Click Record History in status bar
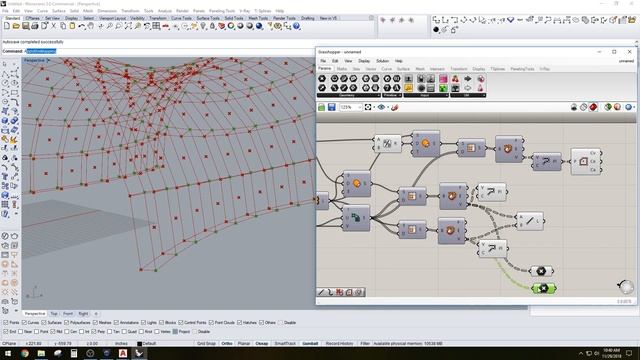The width and height of the screenshot is (640, 360). tap(339, 343)
